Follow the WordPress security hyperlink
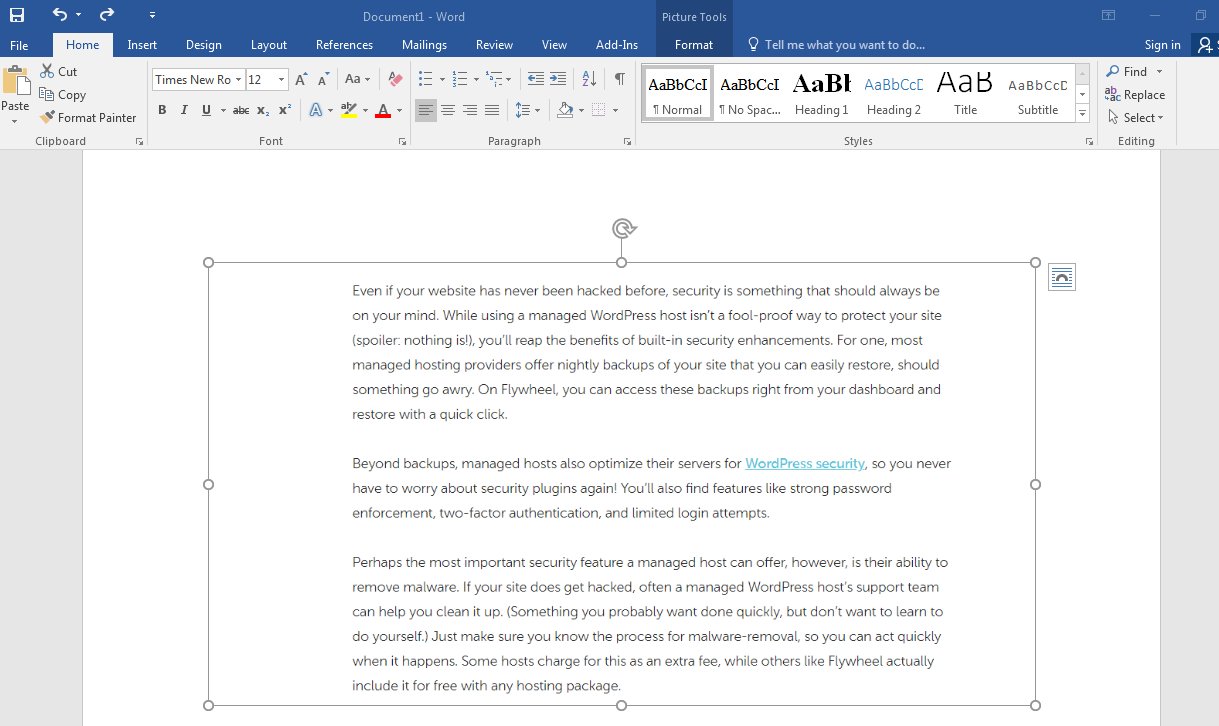 pyautogui.click(x=804, y=463)
